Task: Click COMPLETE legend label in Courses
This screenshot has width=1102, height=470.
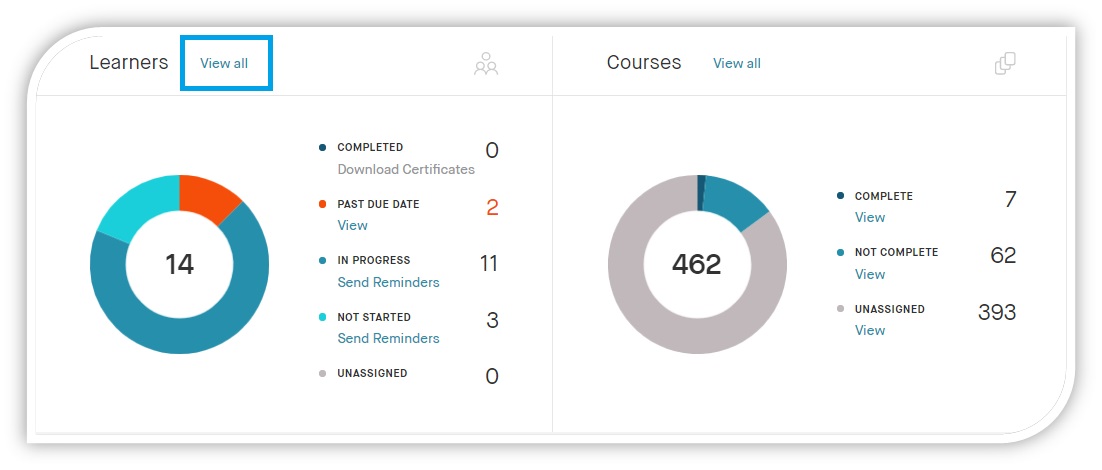Action: pyautogui.click(x=884, y=197)
